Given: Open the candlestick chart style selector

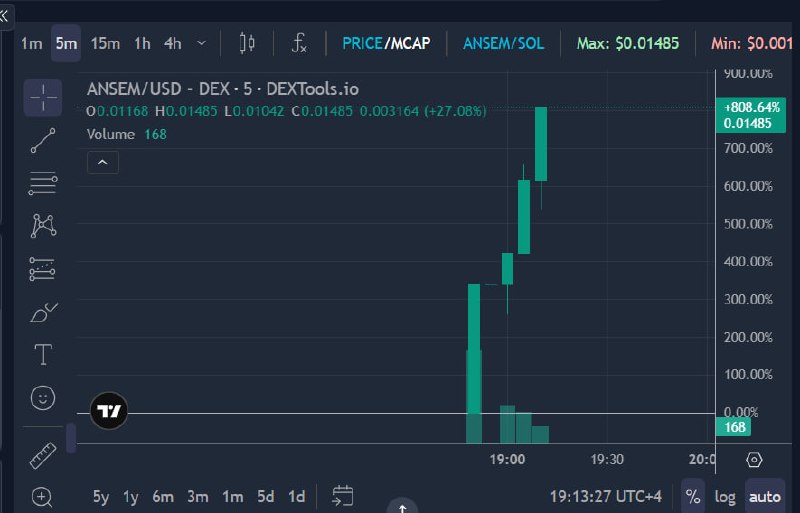Looking at the screenshot, I should click(x=247, y=43).
